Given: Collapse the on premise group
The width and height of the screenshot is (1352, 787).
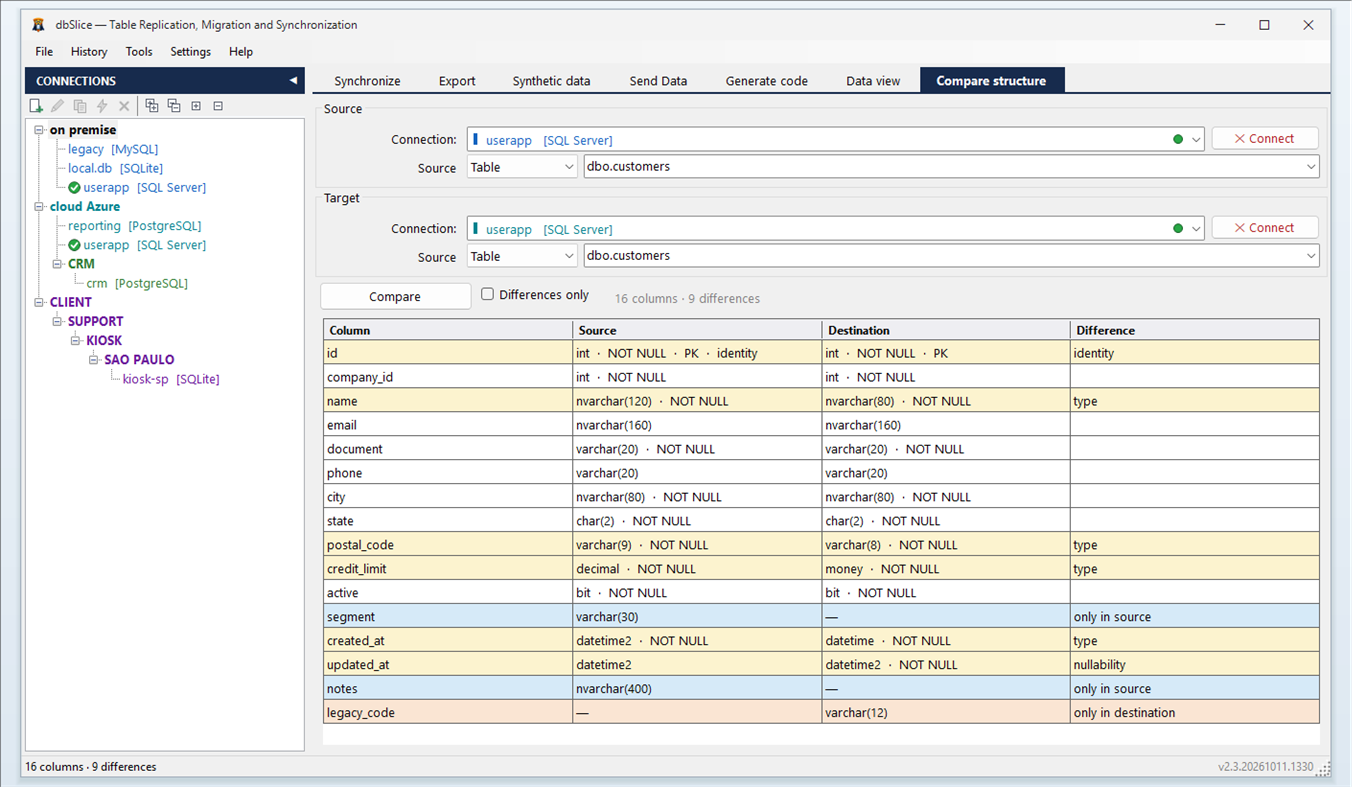Looking at the screenshot, I should [39, 130].
